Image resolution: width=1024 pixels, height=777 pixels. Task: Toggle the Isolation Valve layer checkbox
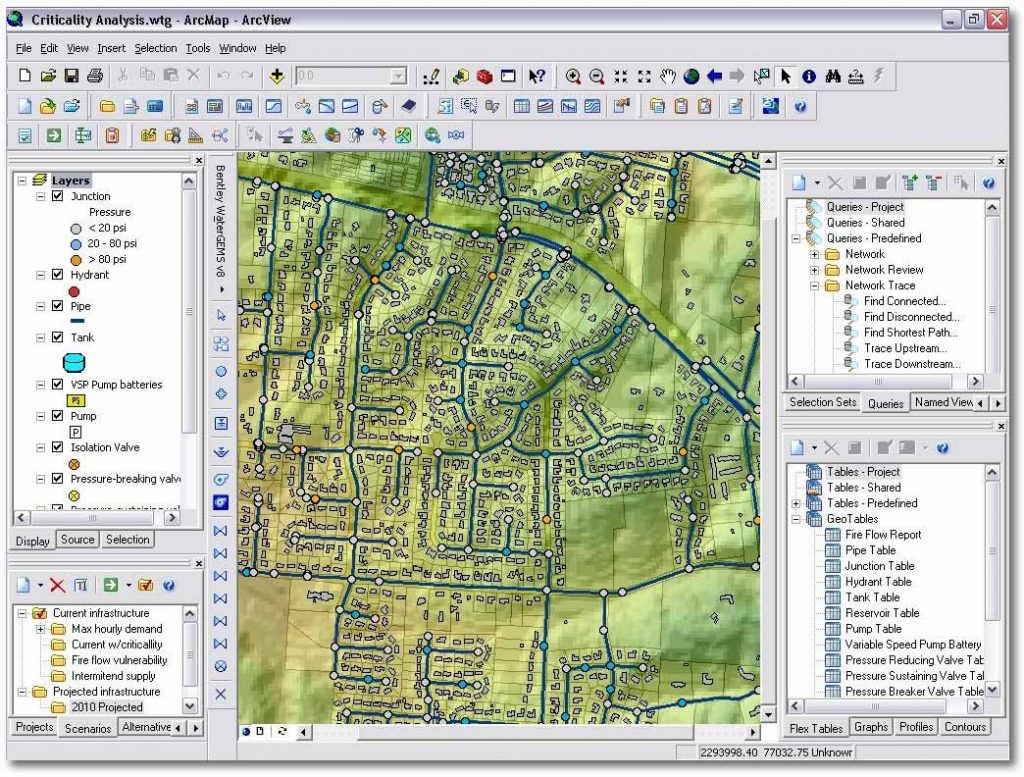[x=57, y=447]
